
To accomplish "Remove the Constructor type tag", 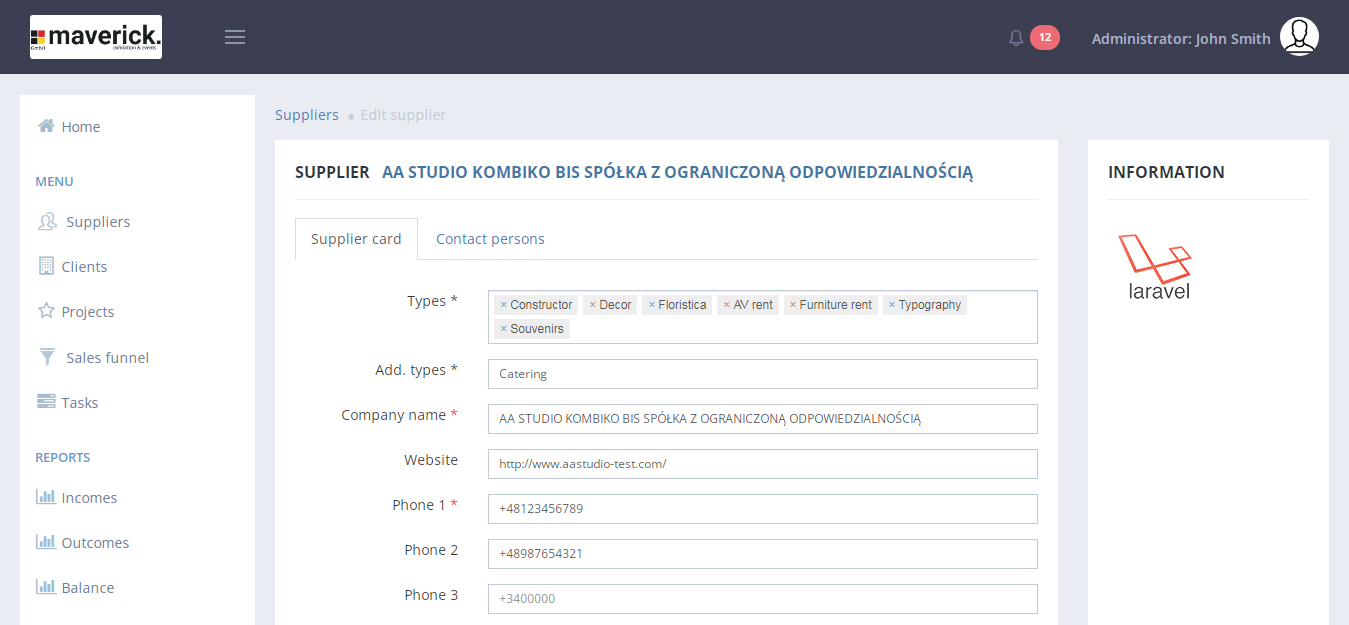I will pyautogui.click(x=504, y=305).
